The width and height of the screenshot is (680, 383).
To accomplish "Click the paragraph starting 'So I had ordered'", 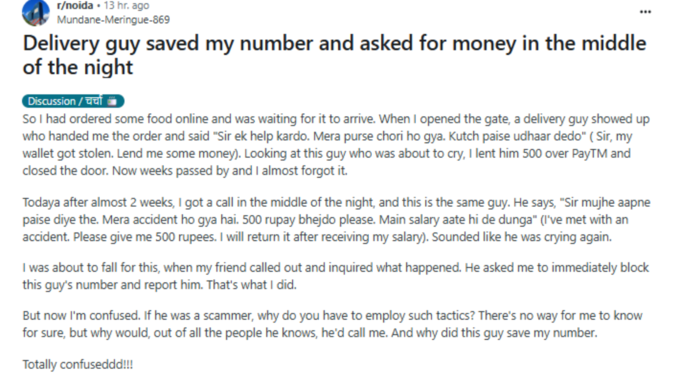I will 336,145.
